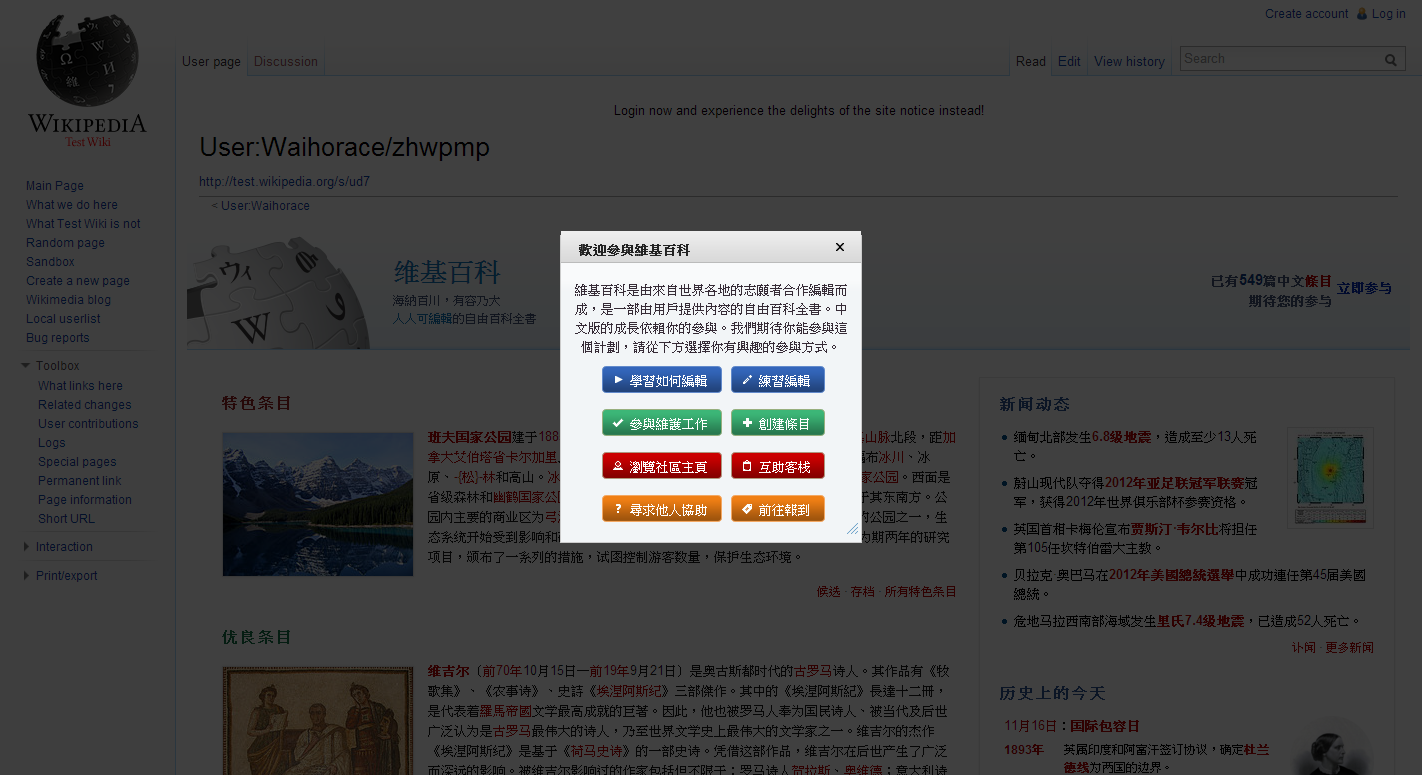The height and width of the screenshot is (775, 1422).
Task: Open What Test Wiki is not
Action: tap(83, 224)
